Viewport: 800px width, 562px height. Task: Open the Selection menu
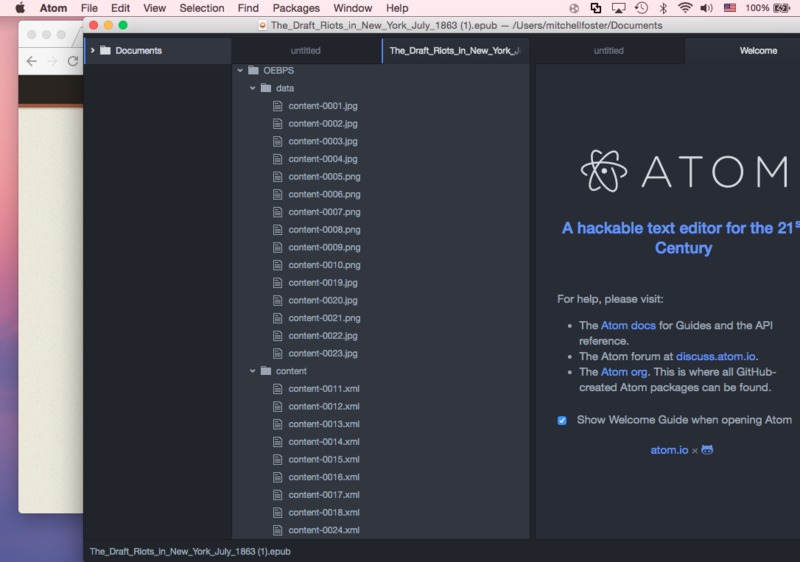(202, 8)
